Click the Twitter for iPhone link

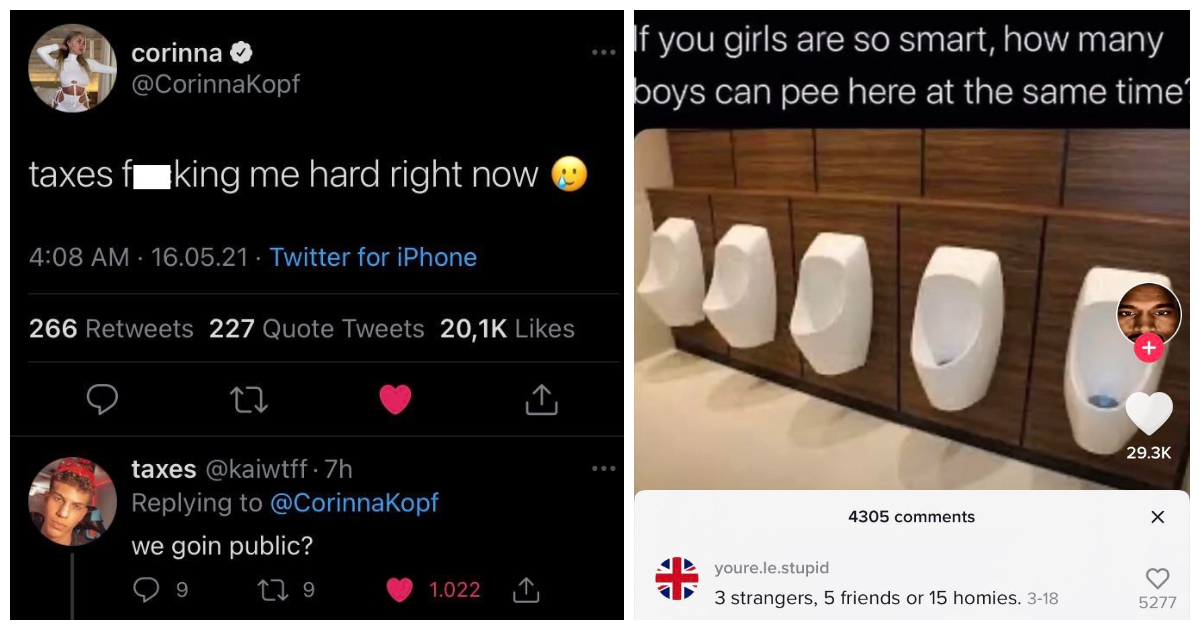(373, 257)
